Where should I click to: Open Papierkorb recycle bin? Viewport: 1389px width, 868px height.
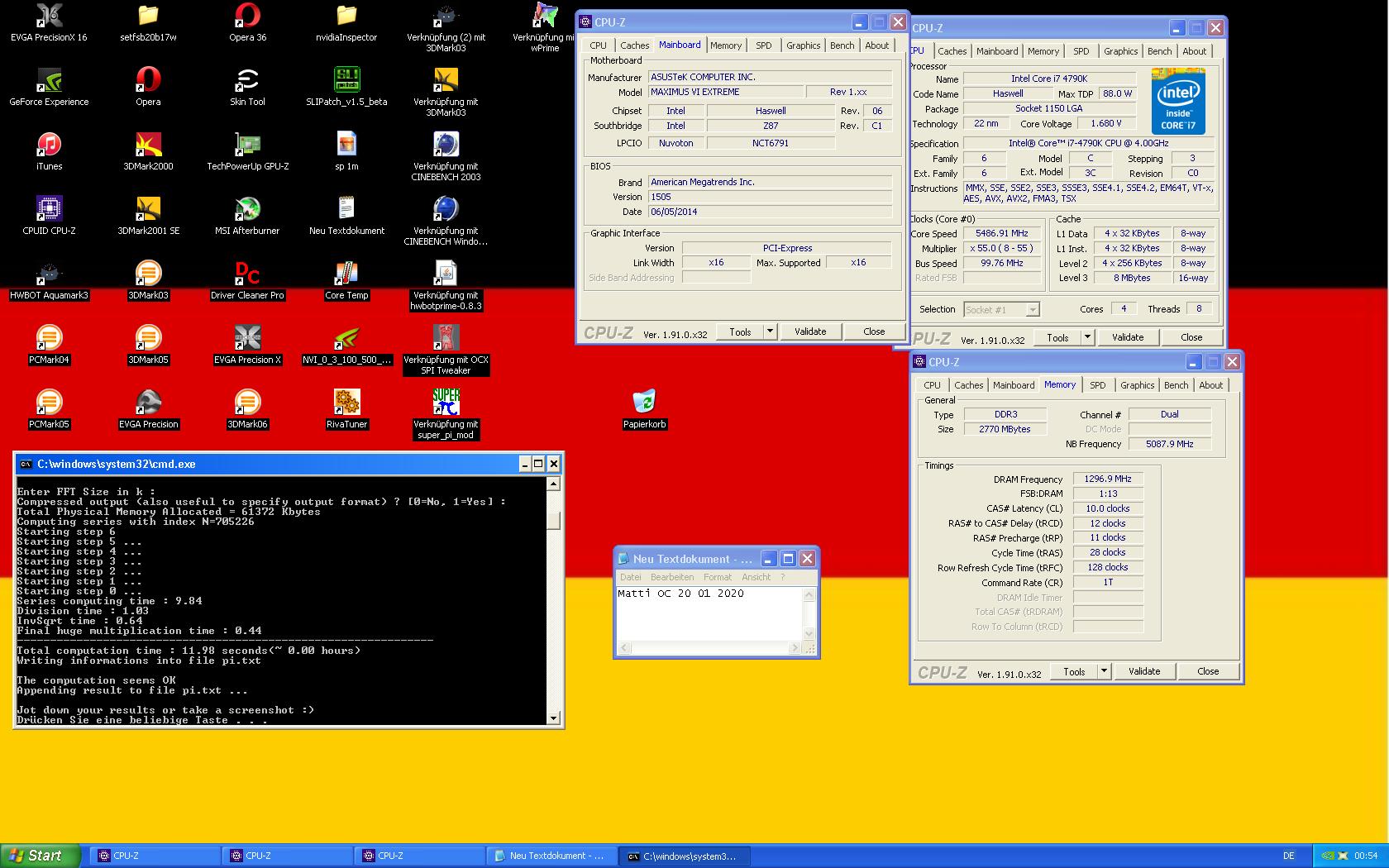pos(644,409)
